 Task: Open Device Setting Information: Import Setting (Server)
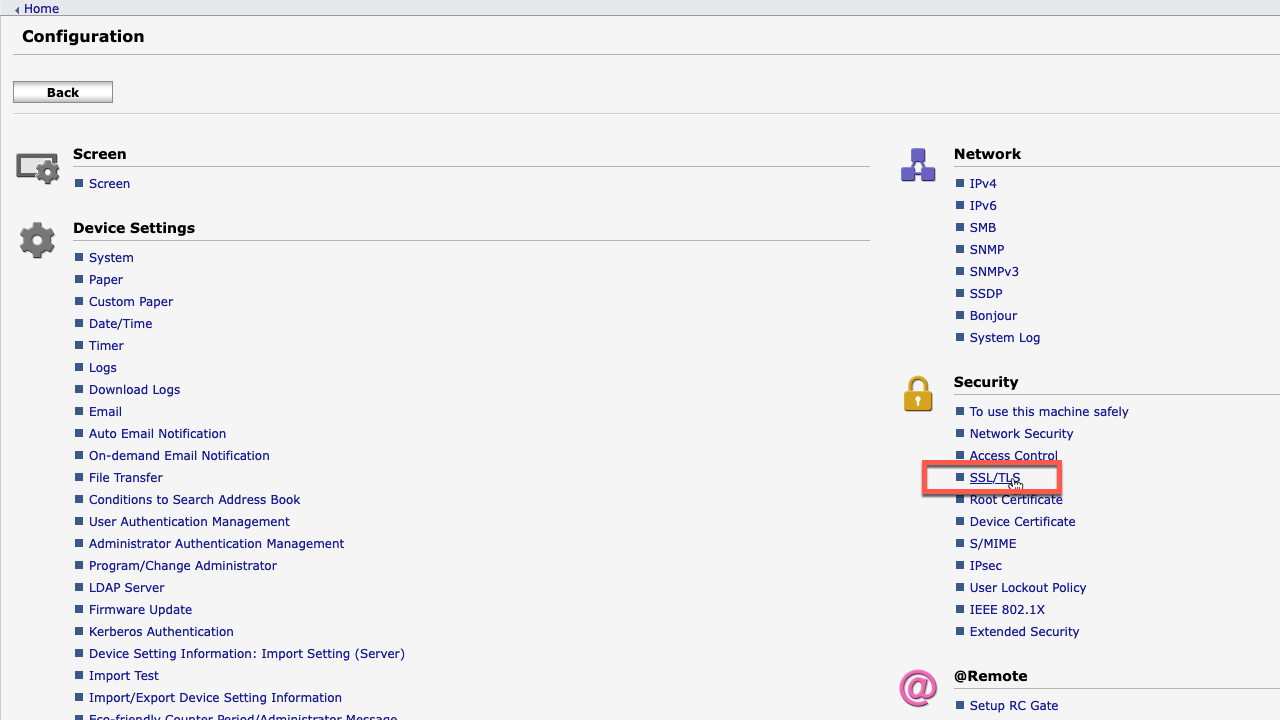[x=247, y=654]
